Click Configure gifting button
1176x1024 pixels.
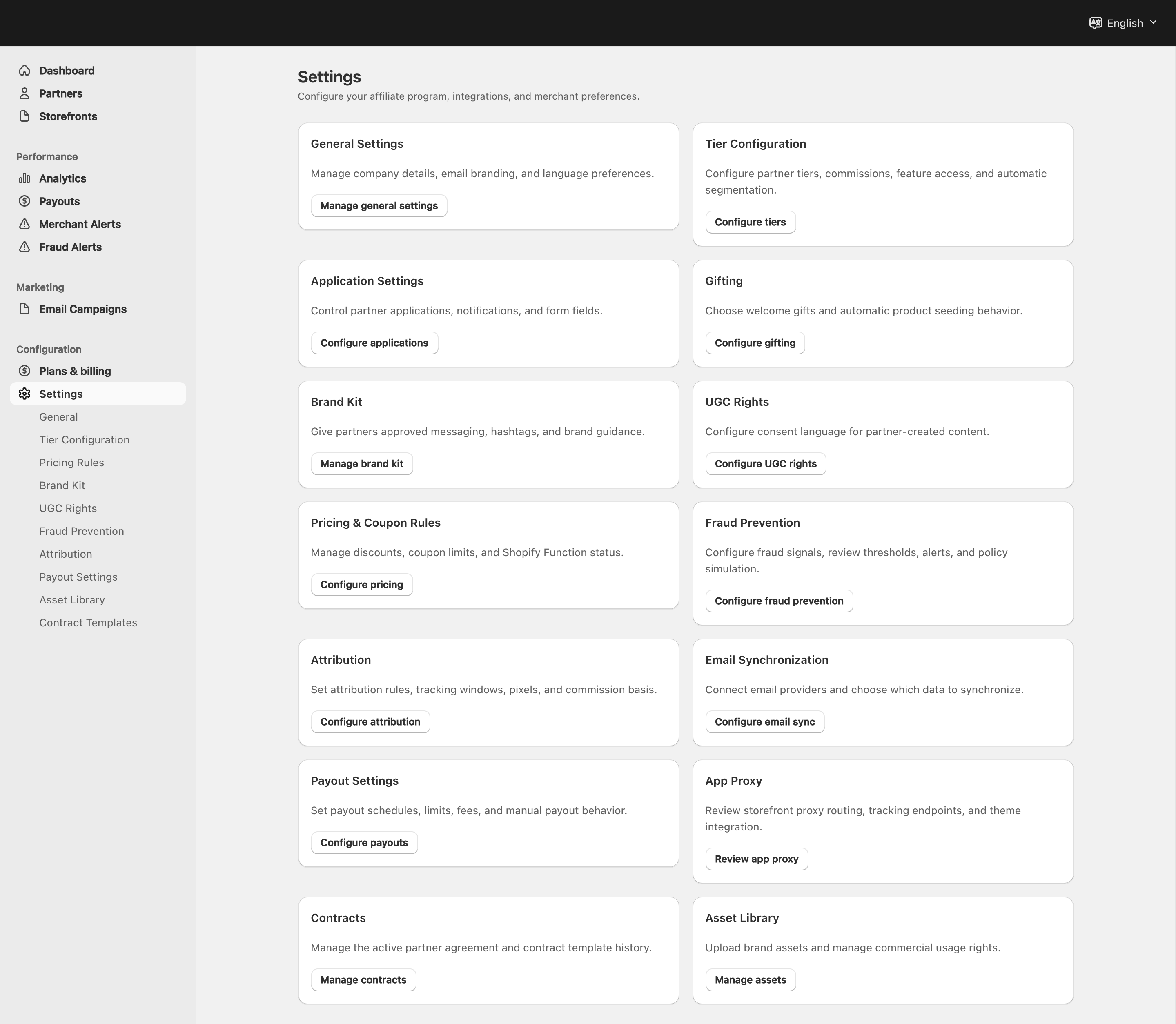tap(755, 343)
